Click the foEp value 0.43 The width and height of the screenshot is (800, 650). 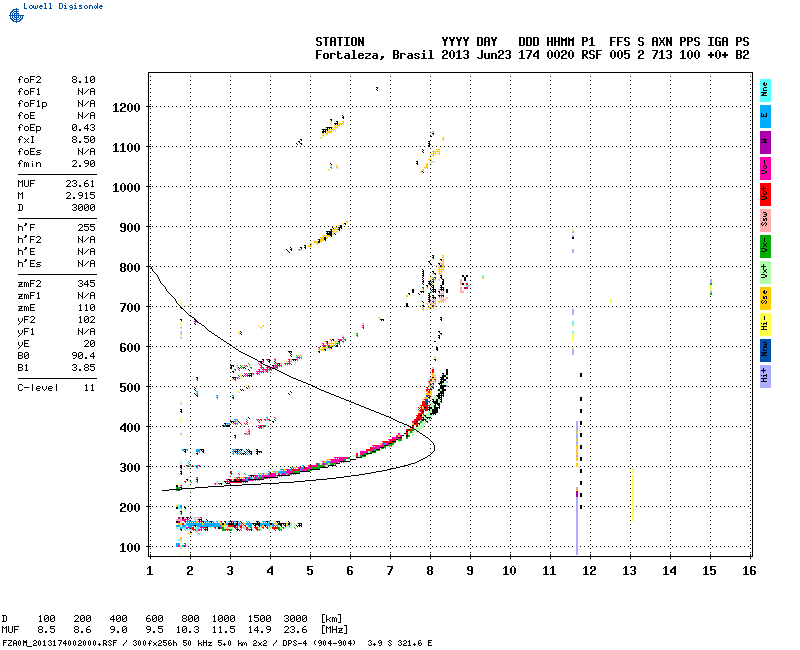click(x=83, y=128)
